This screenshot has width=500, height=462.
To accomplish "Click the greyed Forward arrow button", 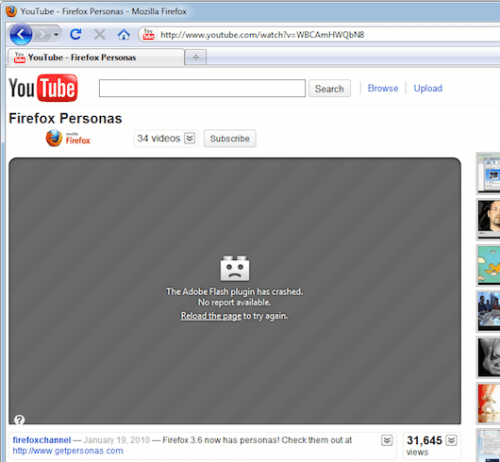I will point(42,34).
